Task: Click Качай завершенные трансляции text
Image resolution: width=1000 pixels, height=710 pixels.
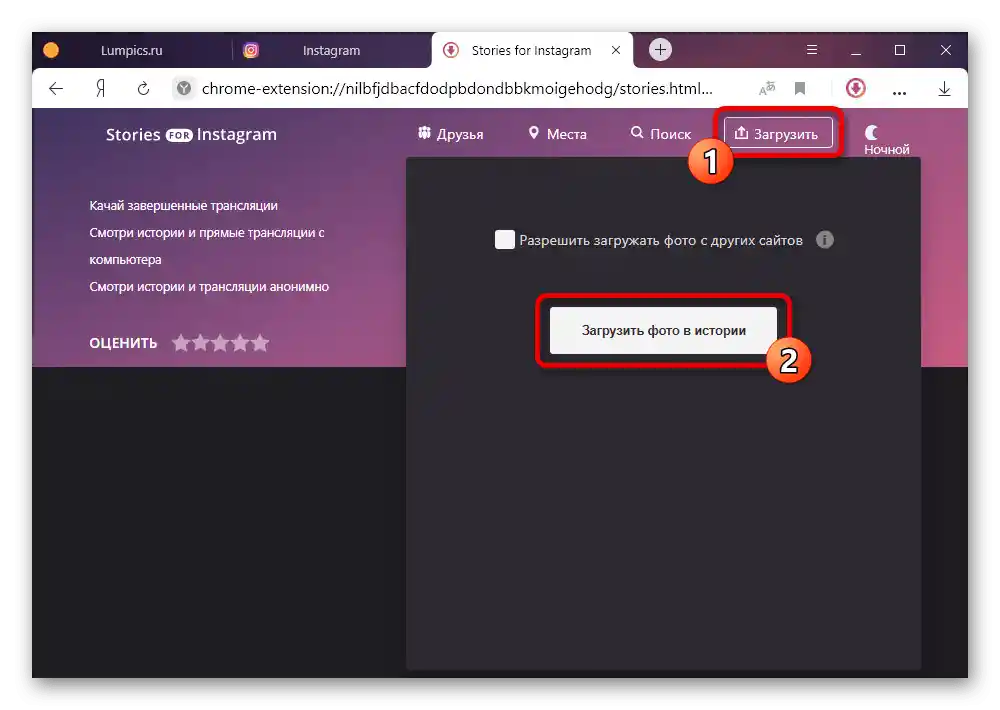Action: click(x=184, y=205)
